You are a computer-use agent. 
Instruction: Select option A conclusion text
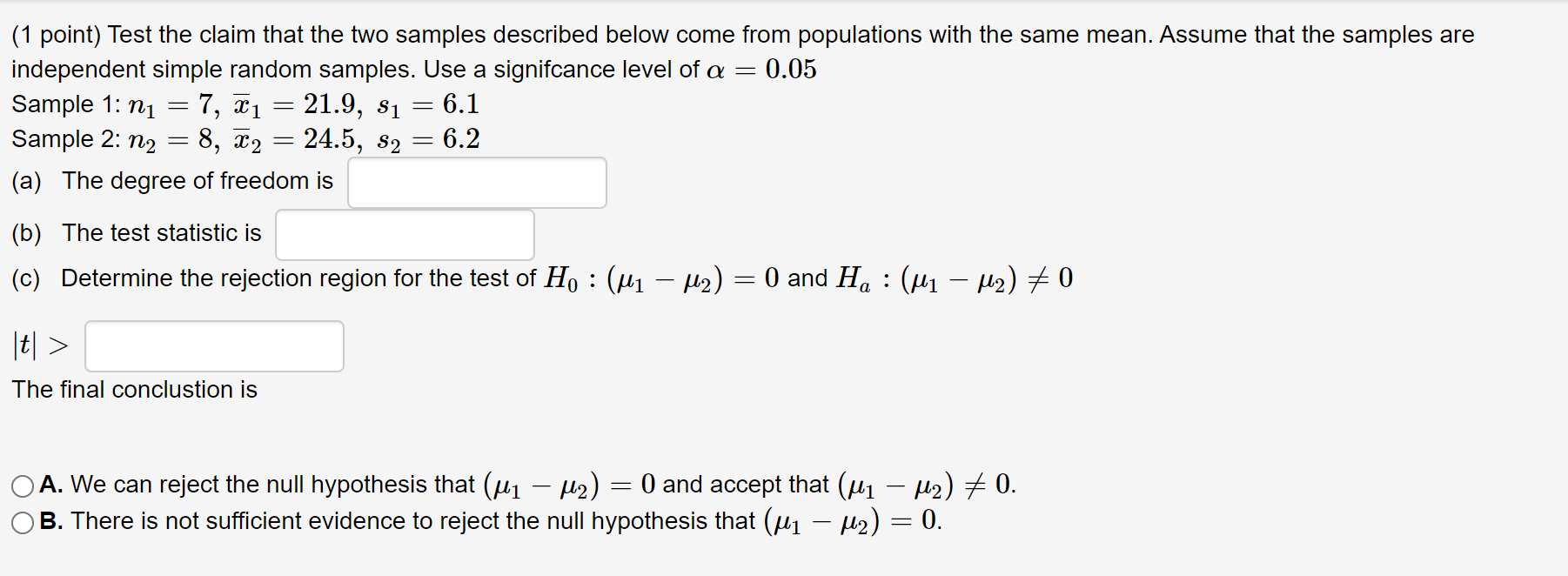pyautogui.click(x=522, y=486)
